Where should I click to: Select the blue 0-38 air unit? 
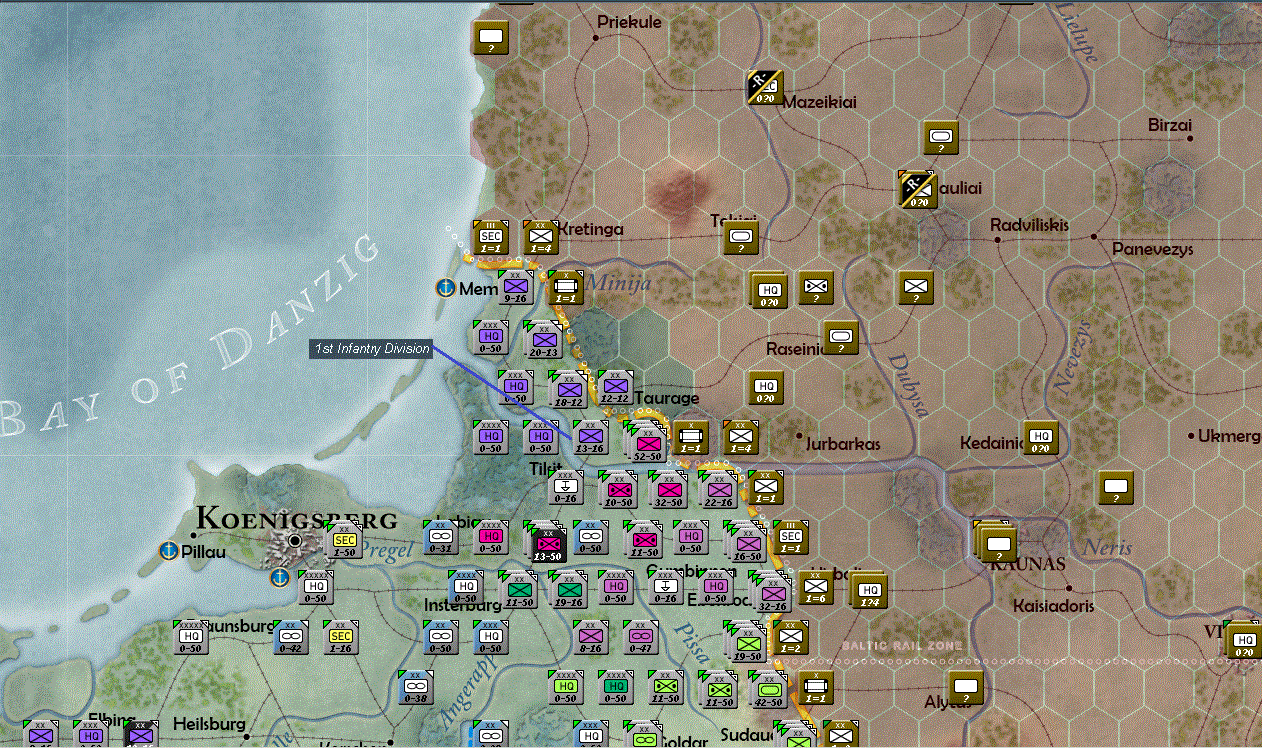[x=416, y=688]
